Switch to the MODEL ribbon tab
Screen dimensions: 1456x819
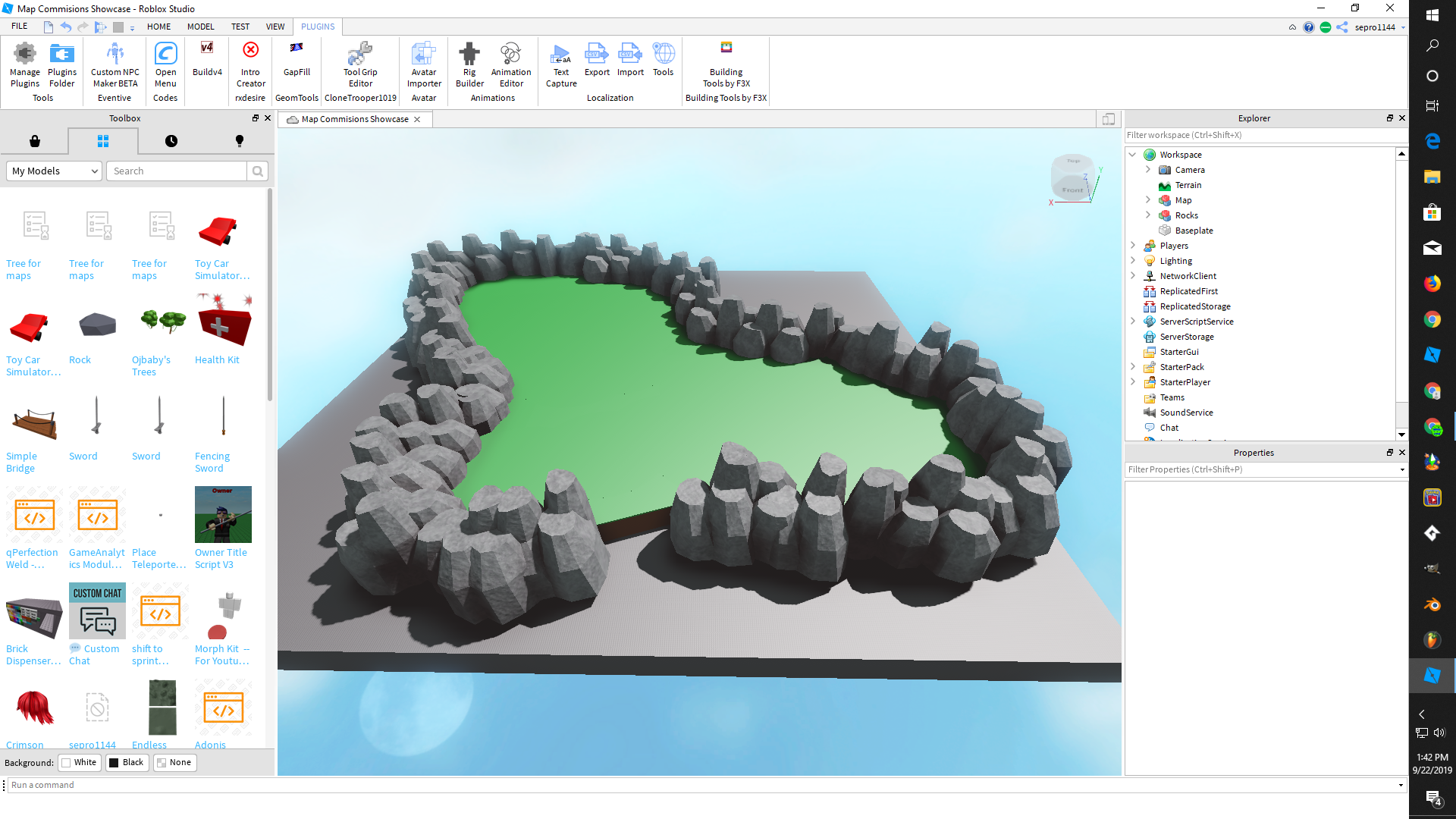[200, 27]
